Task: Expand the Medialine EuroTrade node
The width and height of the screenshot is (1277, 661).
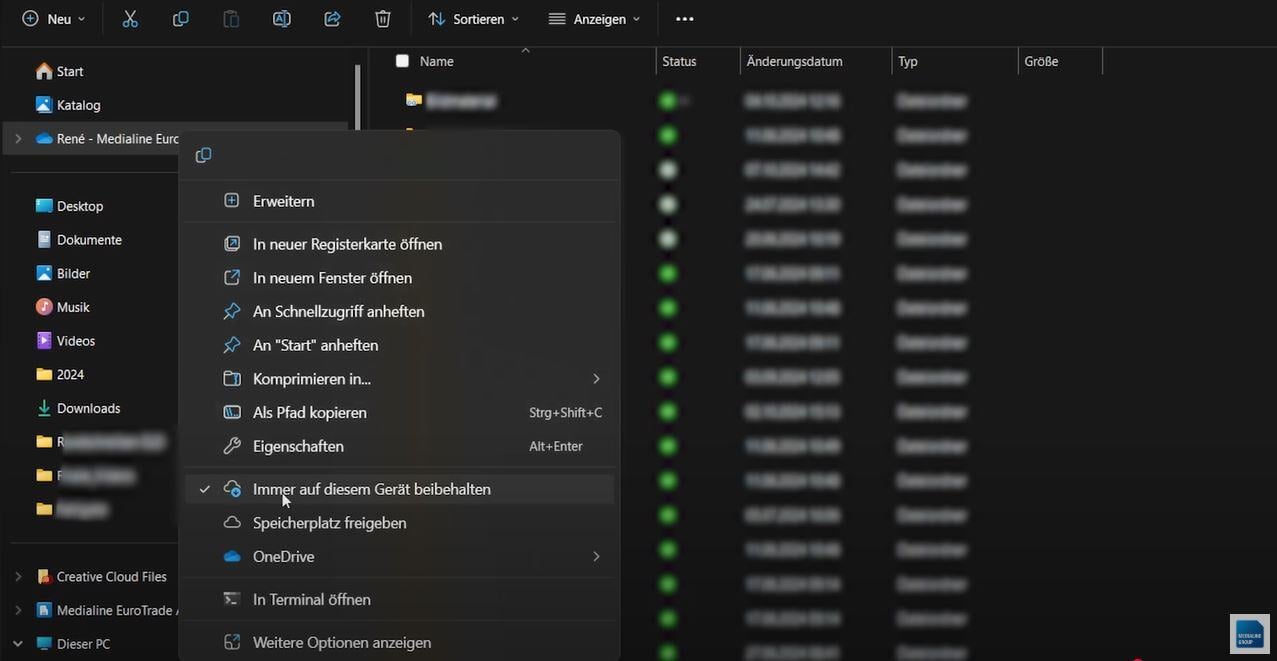Action: (x=18, y=610)
